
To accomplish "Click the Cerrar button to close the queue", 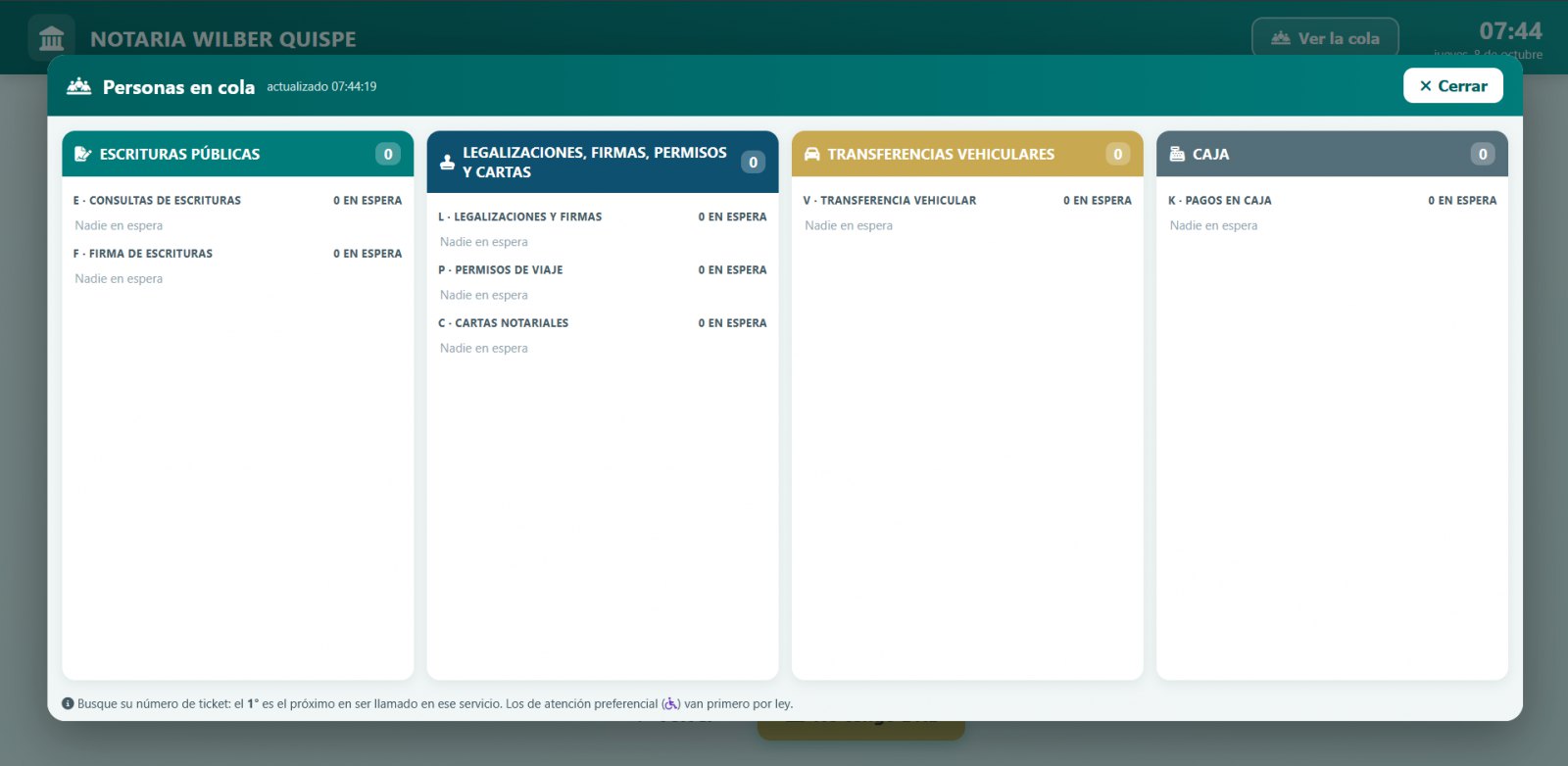I will click(x=1452, y=86).
